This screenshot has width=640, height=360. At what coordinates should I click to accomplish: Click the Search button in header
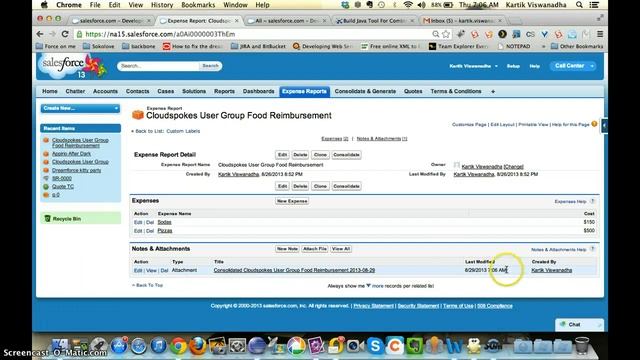coord(211,66)
